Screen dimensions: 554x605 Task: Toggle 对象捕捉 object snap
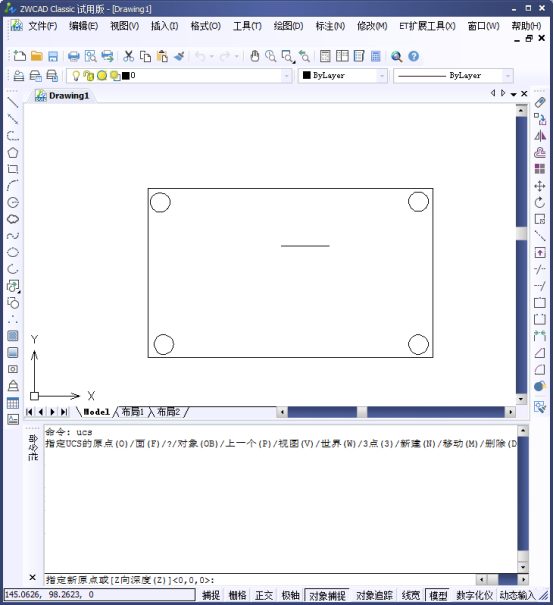click(327, 595)
